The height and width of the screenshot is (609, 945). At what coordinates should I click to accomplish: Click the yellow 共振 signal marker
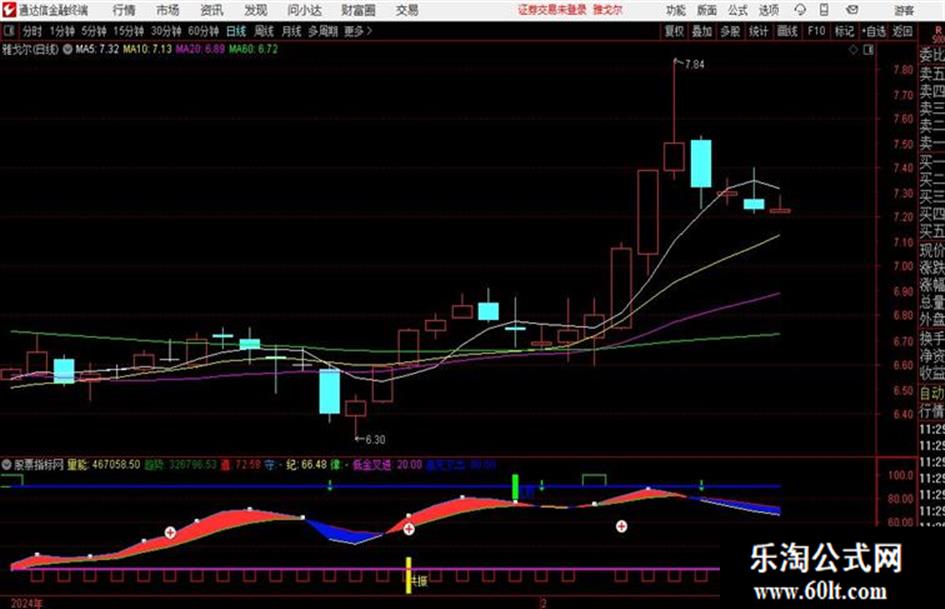pyautogui.click(x=409, y=575)
